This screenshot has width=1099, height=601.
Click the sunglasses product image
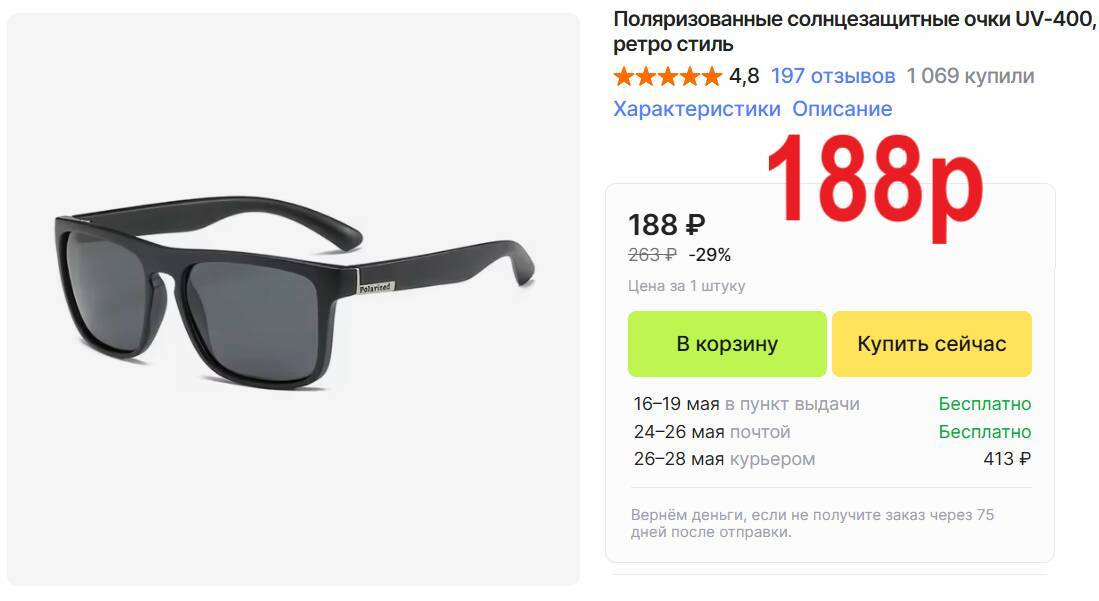(x=294, y=299)
